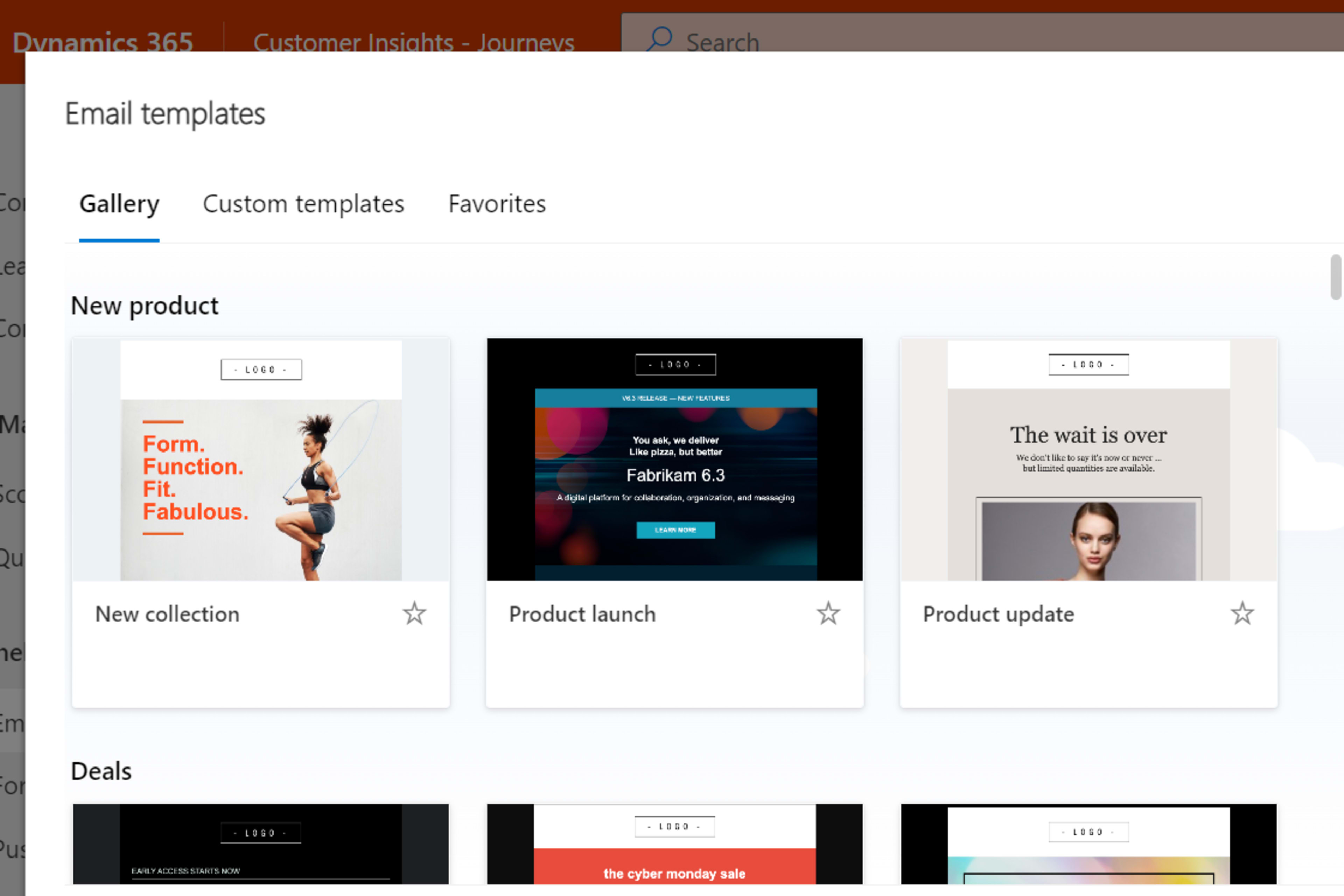Choose the colorful gradient Deals template thumbnail
Image resolution: width=1344 pixels, height=896 pixels.
(x=1088, y=844)
